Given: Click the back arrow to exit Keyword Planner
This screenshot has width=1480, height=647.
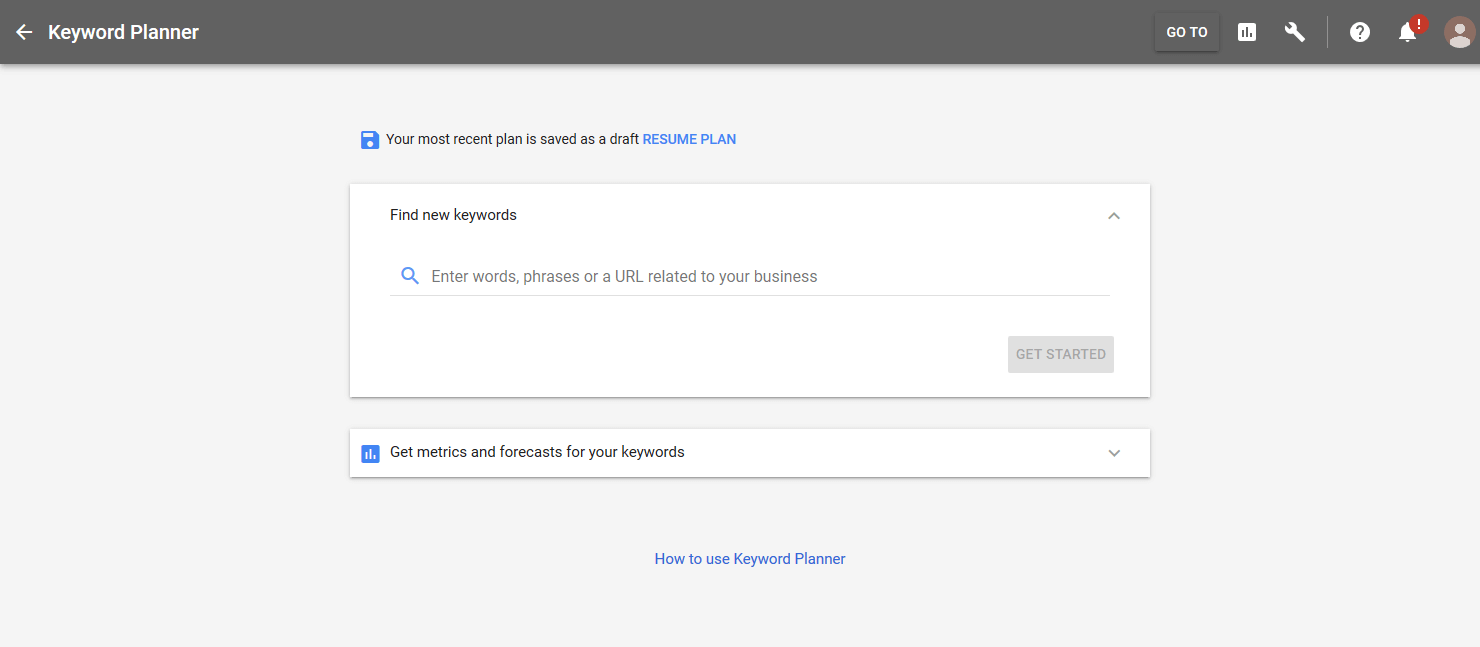Looking at the screenshot, I should tap(24, 31).
